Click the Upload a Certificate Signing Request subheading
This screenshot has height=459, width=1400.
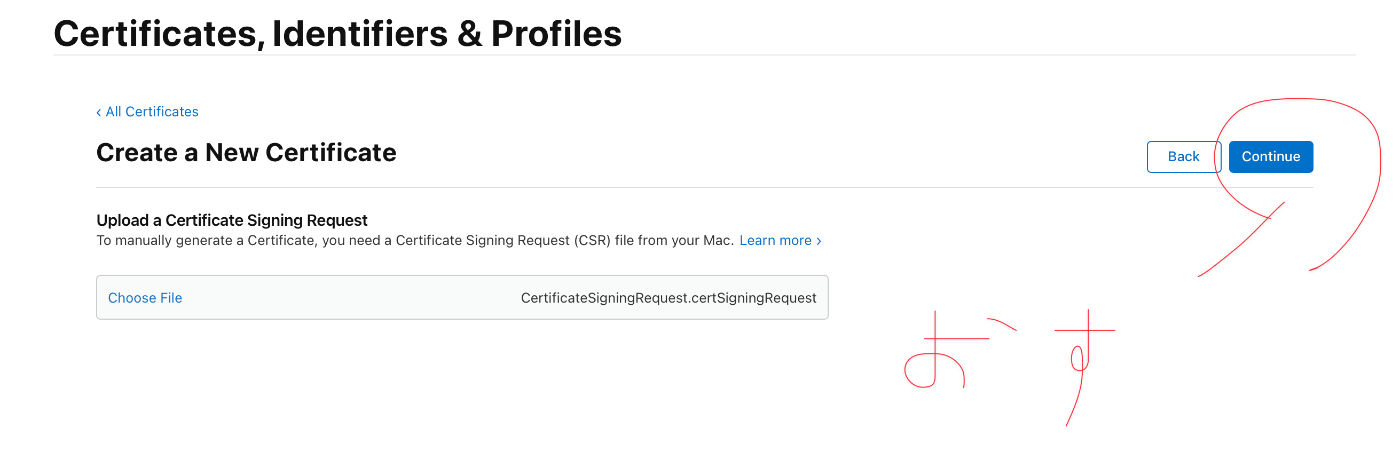tap(232, 220)
